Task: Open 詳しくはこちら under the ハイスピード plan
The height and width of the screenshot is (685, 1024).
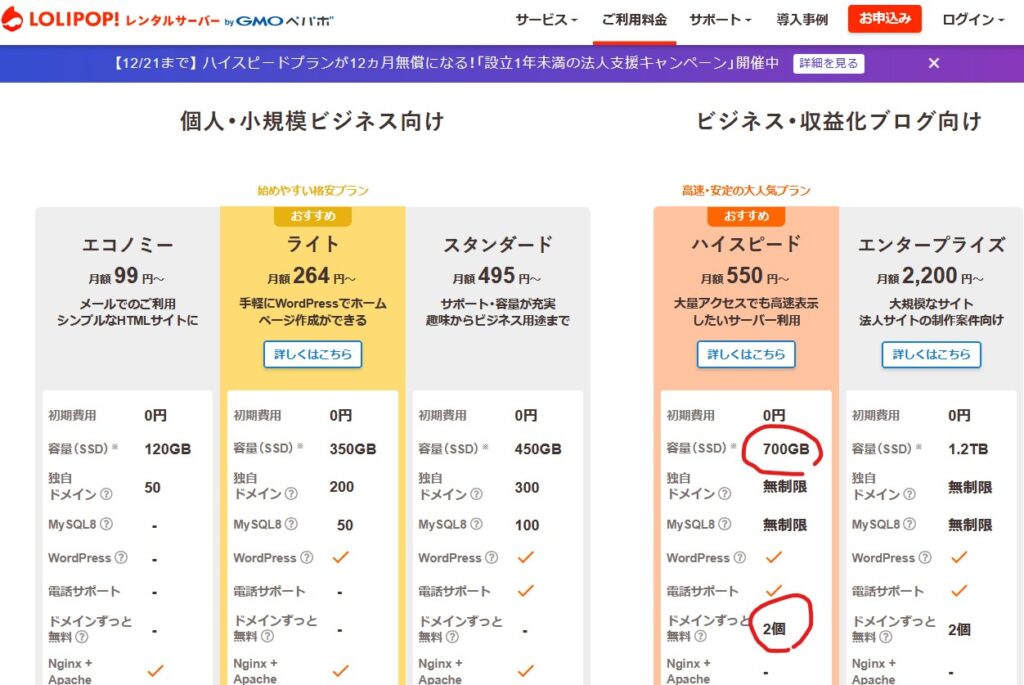Action: [x=746, y=354]
